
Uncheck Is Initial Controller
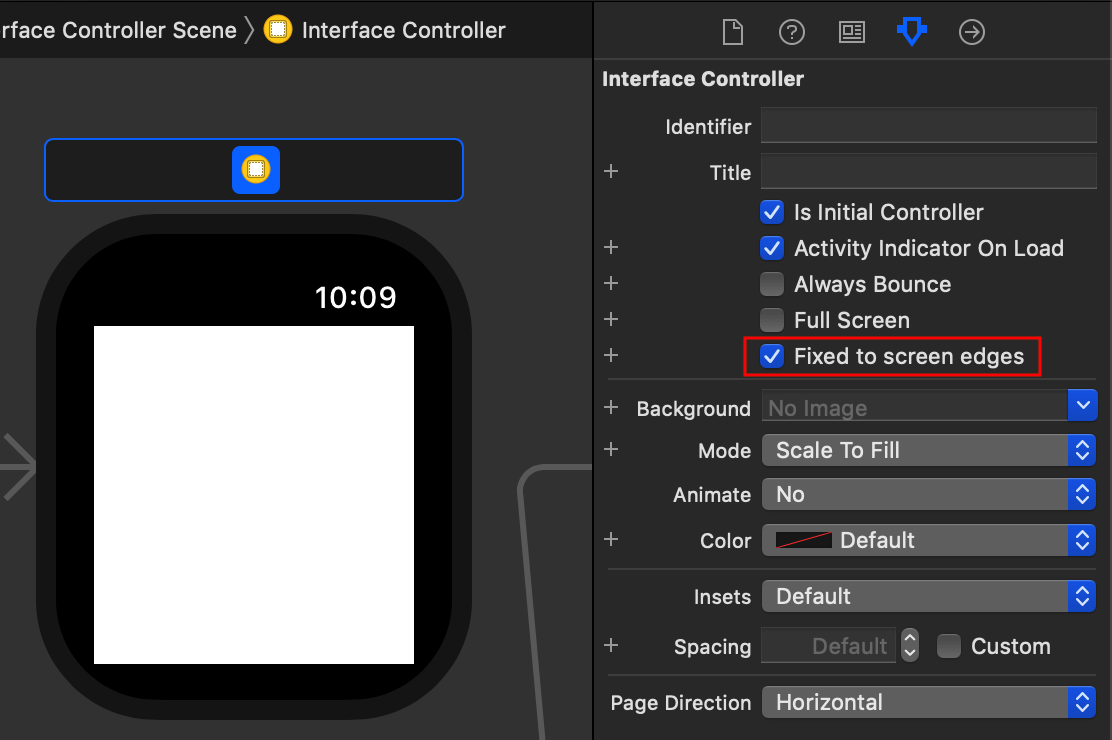pos(772,212)
